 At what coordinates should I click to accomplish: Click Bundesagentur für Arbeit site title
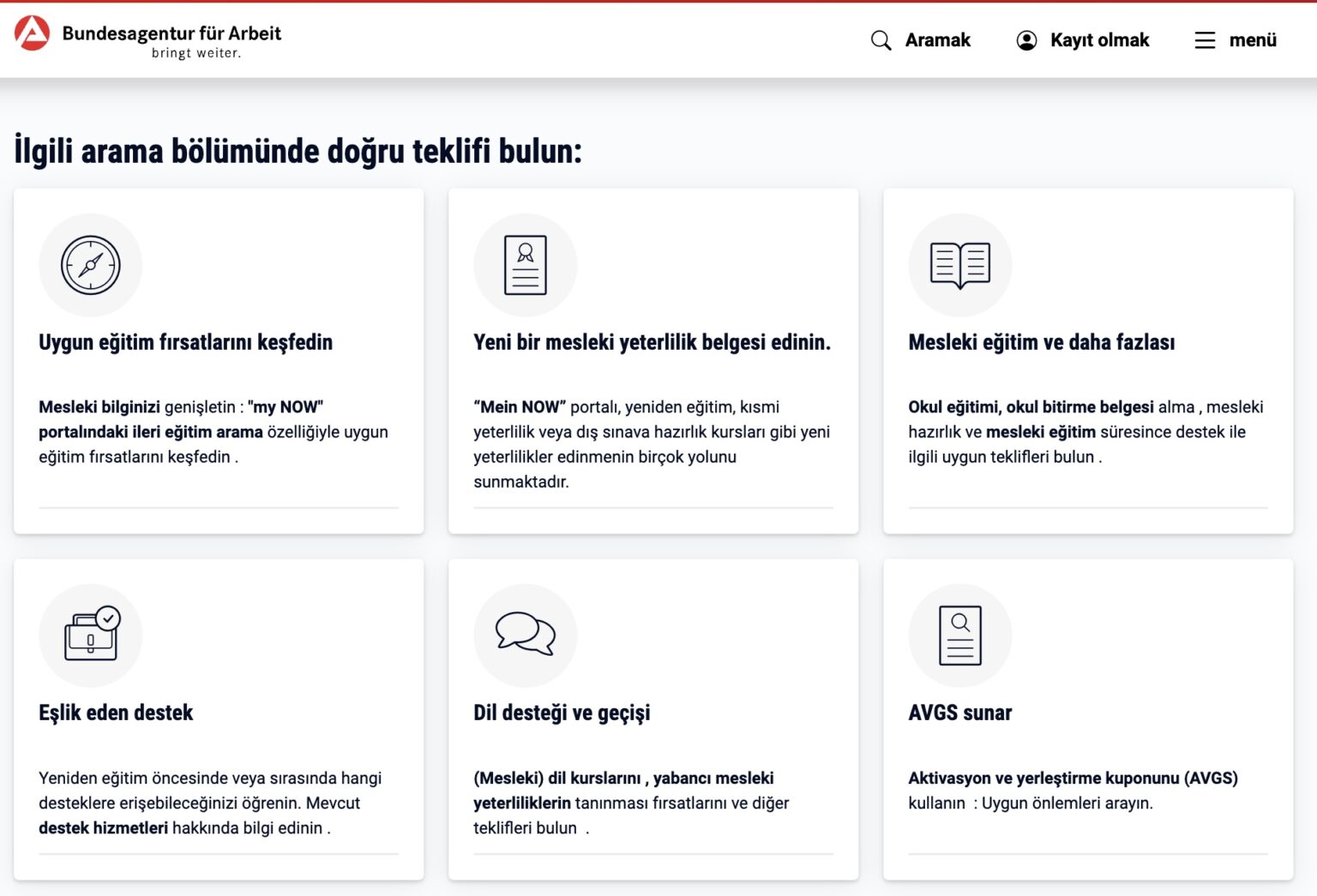(171, 33)
